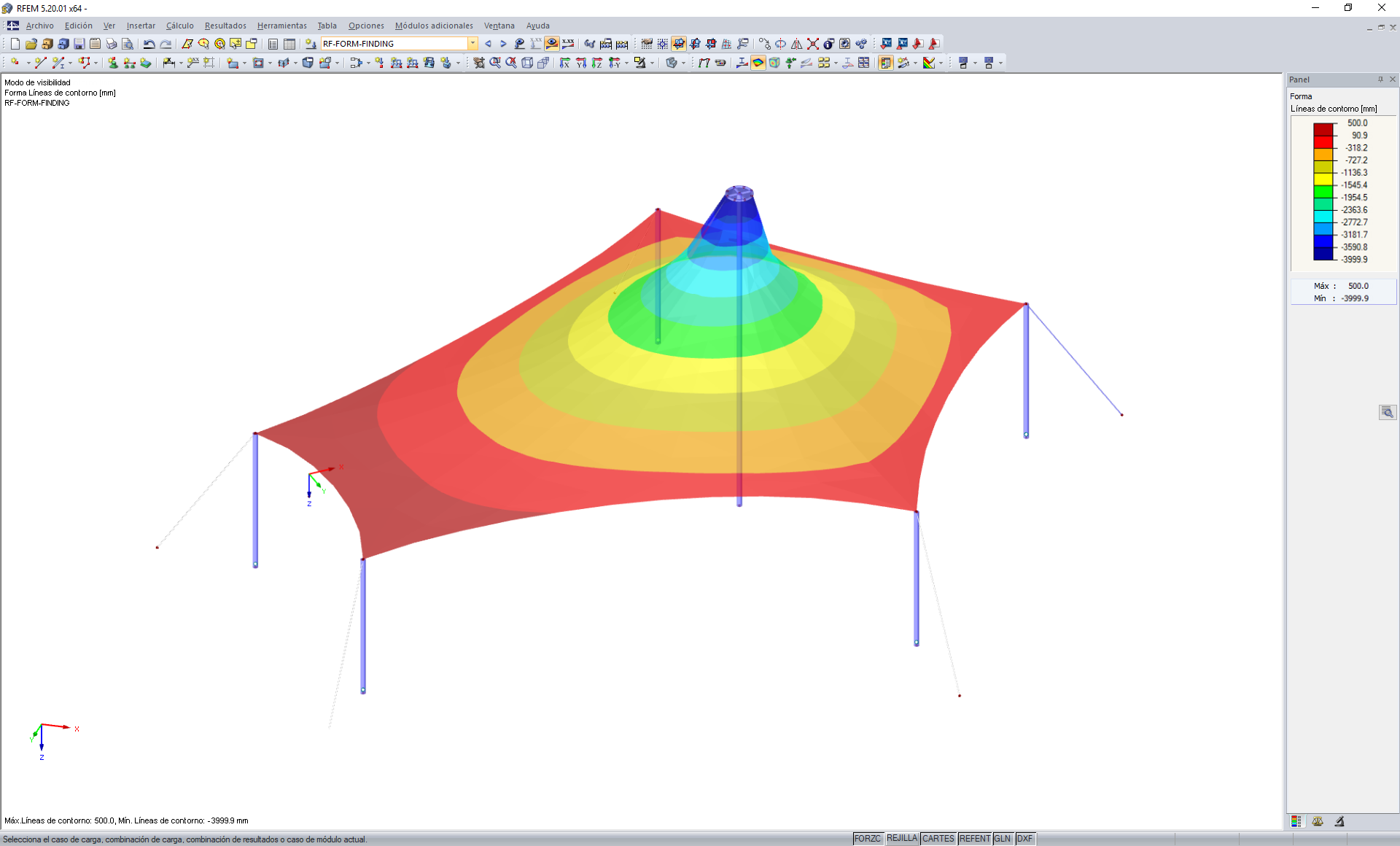Open dropdown arrow beside the last toolbar icon

click(1000, 63)
